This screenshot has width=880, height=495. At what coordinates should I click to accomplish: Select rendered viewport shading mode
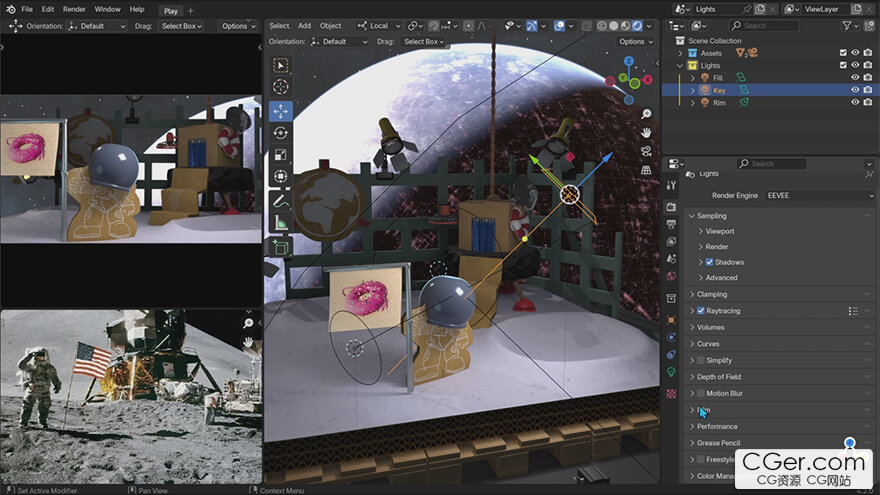(637, 26)
